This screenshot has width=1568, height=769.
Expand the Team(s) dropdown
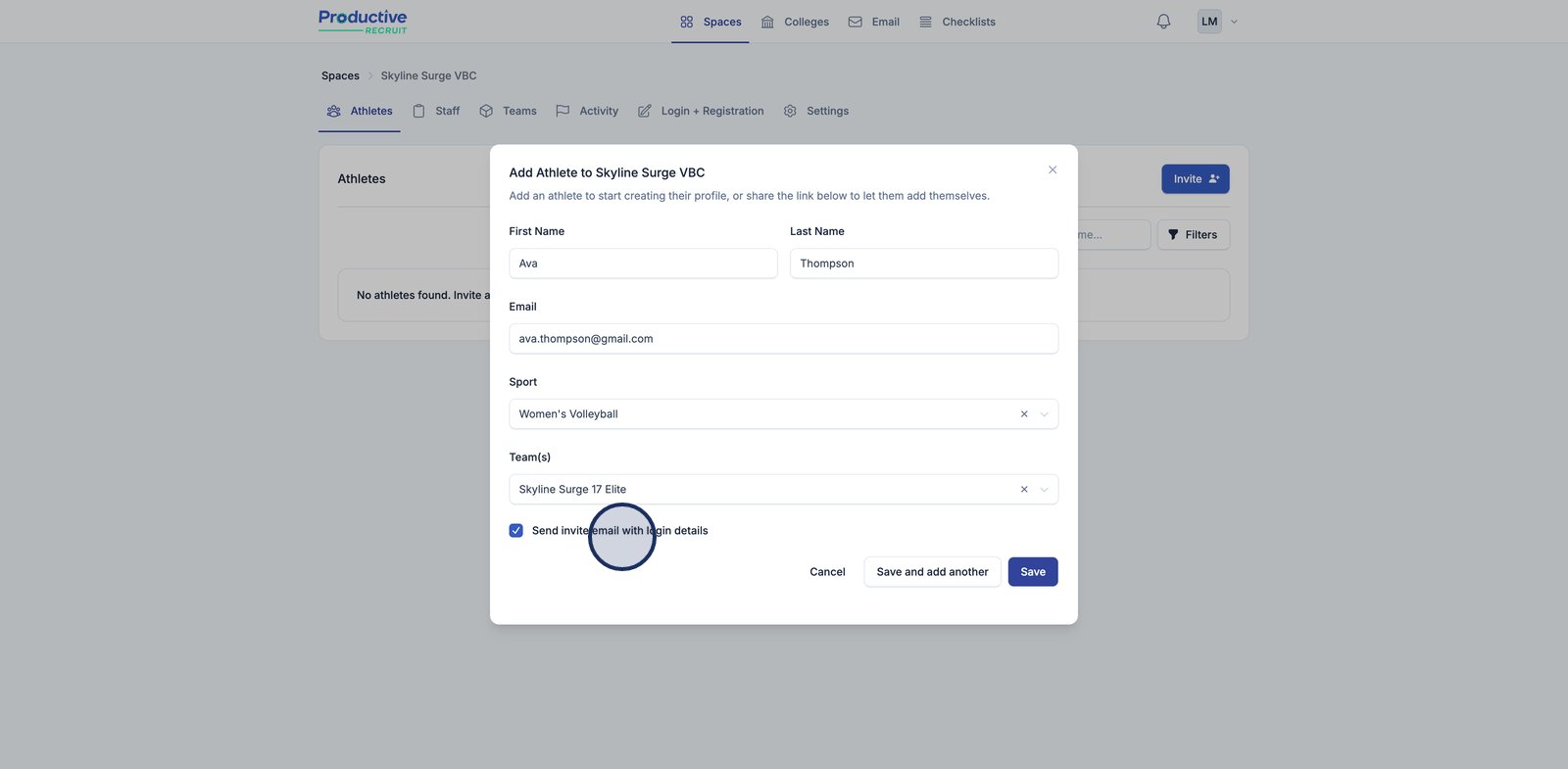(1044, 490)
